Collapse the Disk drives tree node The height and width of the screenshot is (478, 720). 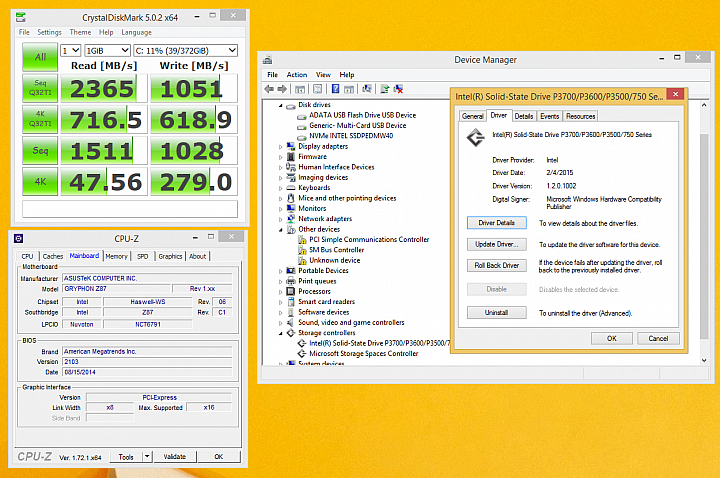pos(281,106)
